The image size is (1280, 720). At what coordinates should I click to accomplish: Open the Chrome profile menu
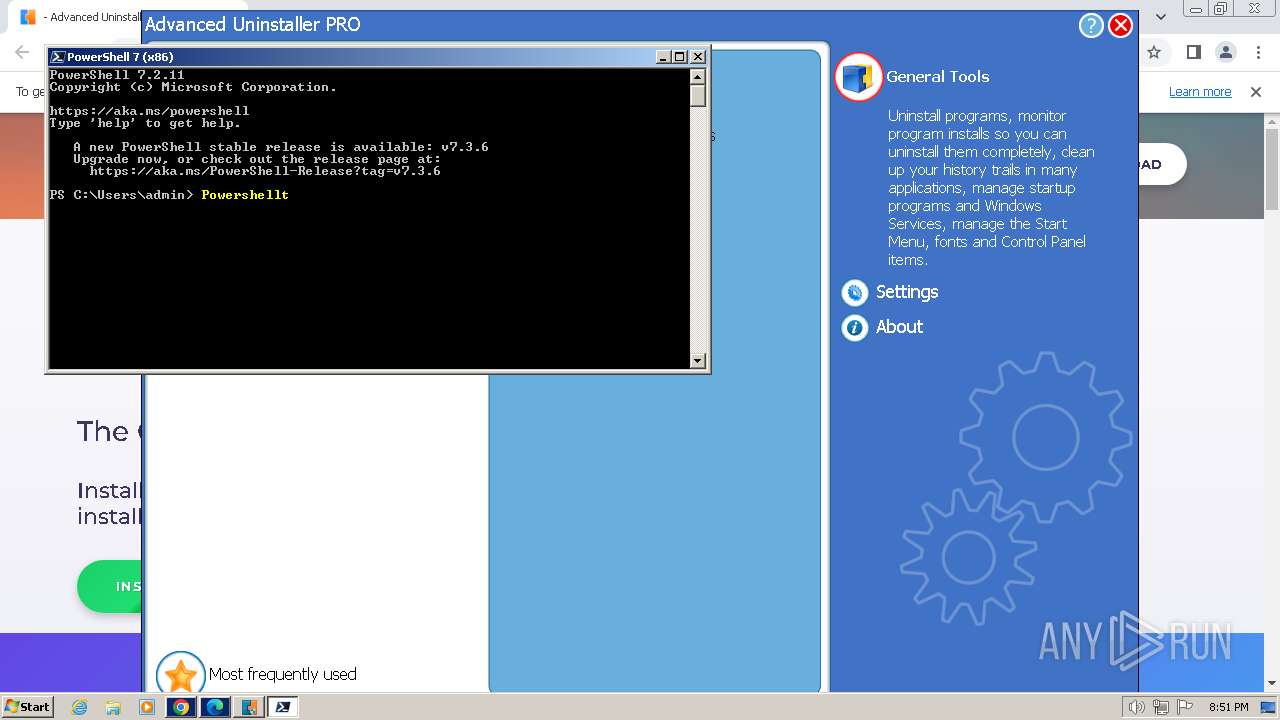1226,52
